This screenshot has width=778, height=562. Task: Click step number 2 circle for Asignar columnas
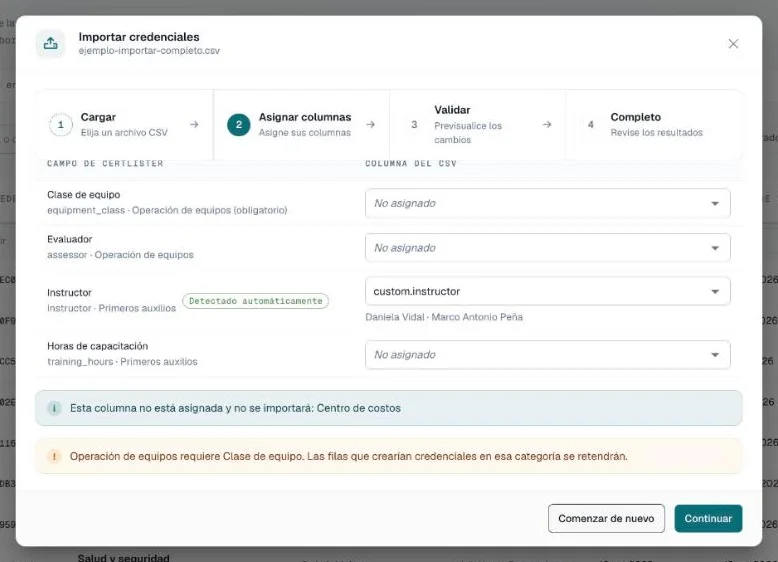tap(239, 125)
